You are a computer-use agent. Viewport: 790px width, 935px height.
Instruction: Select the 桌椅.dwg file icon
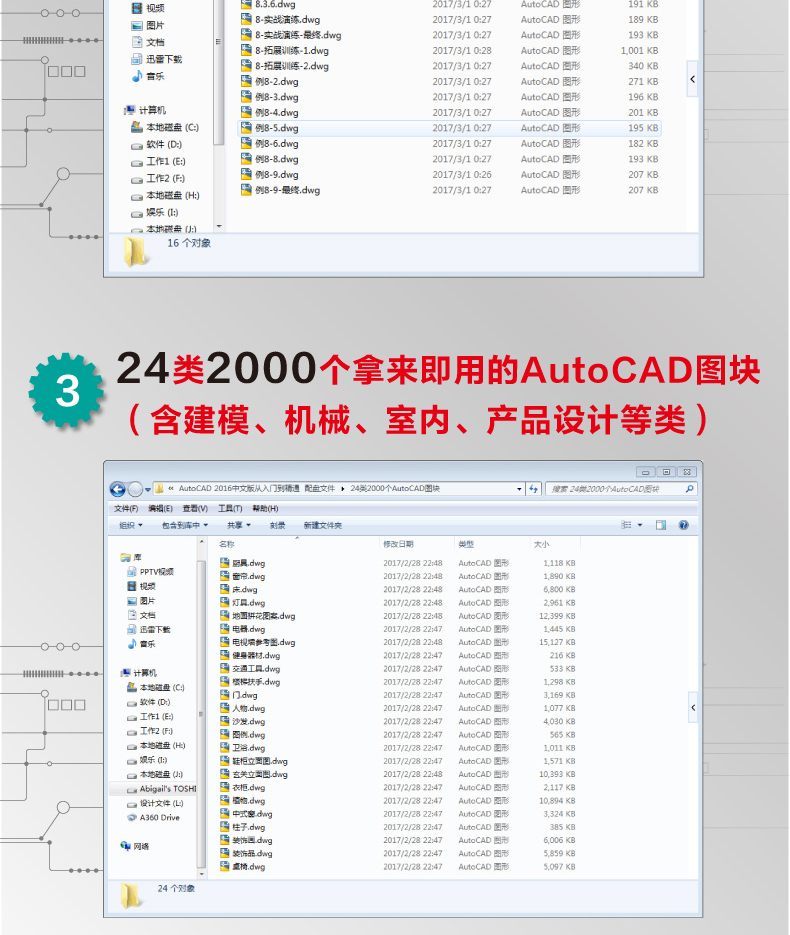click(x=225, y=866)
